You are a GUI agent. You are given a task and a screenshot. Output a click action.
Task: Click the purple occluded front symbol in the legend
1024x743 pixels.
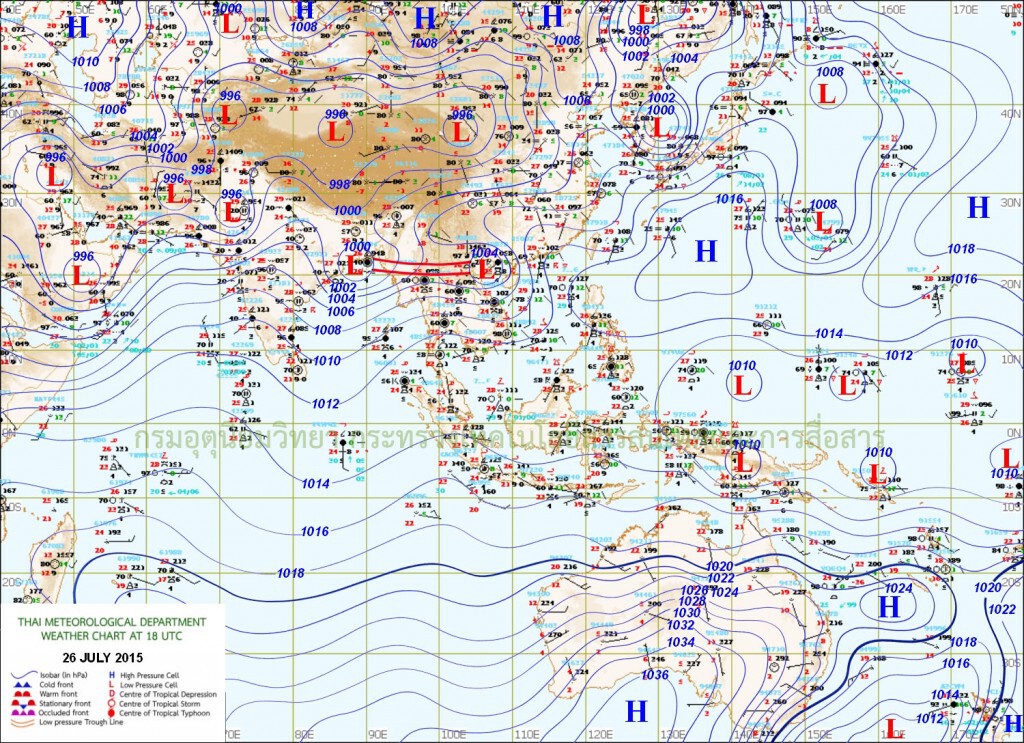[24, 712]
